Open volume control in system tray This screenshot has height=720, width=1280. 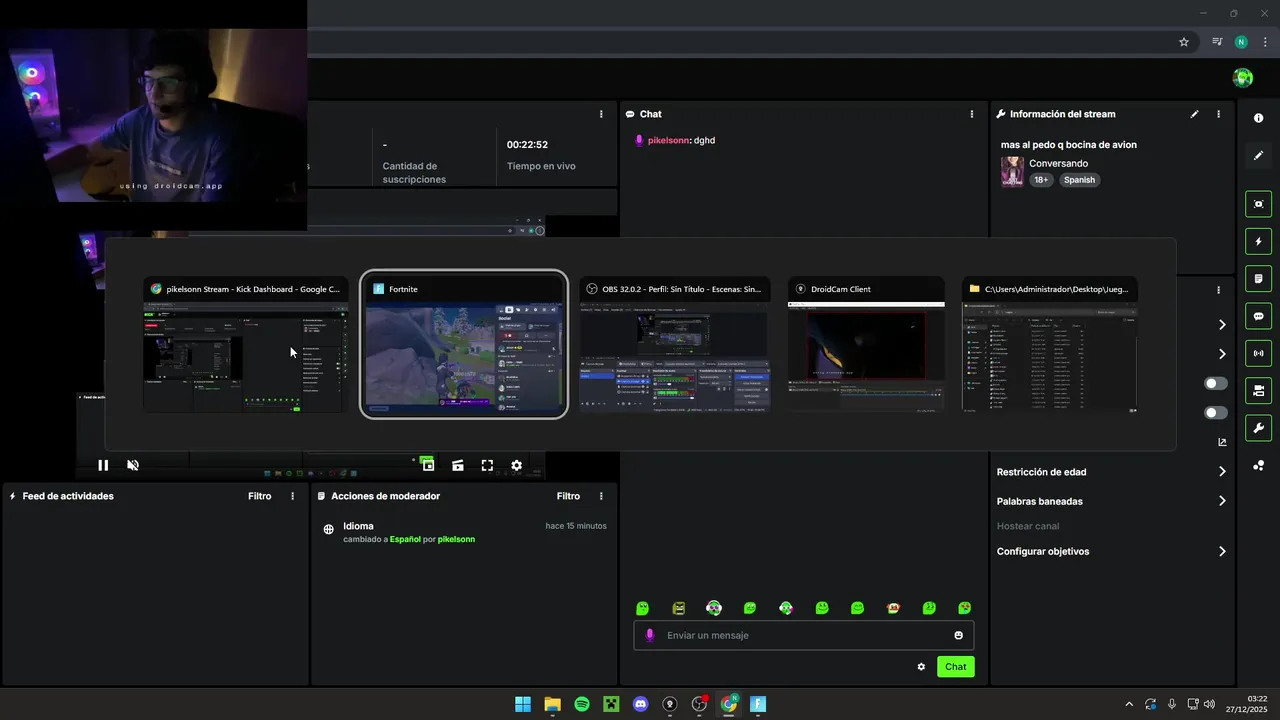[1209, 704]
